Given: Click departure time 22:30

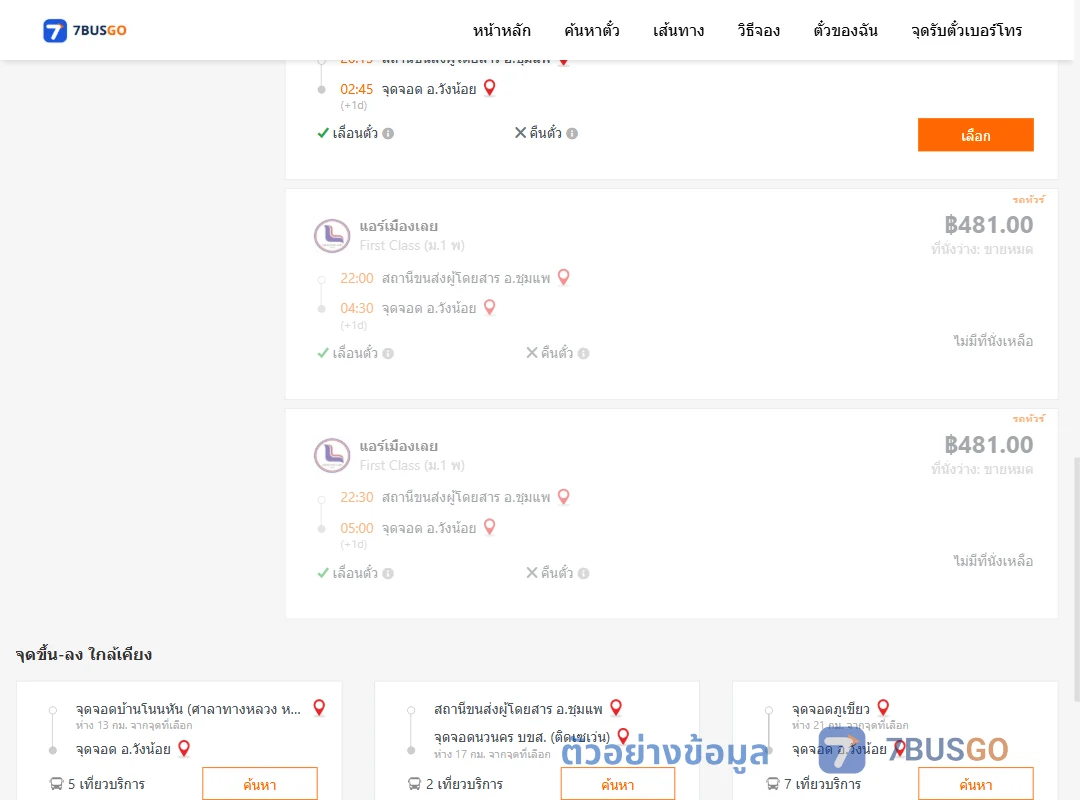Looking at the screenshot, I should pyautogui.click(x=357, y=498).
